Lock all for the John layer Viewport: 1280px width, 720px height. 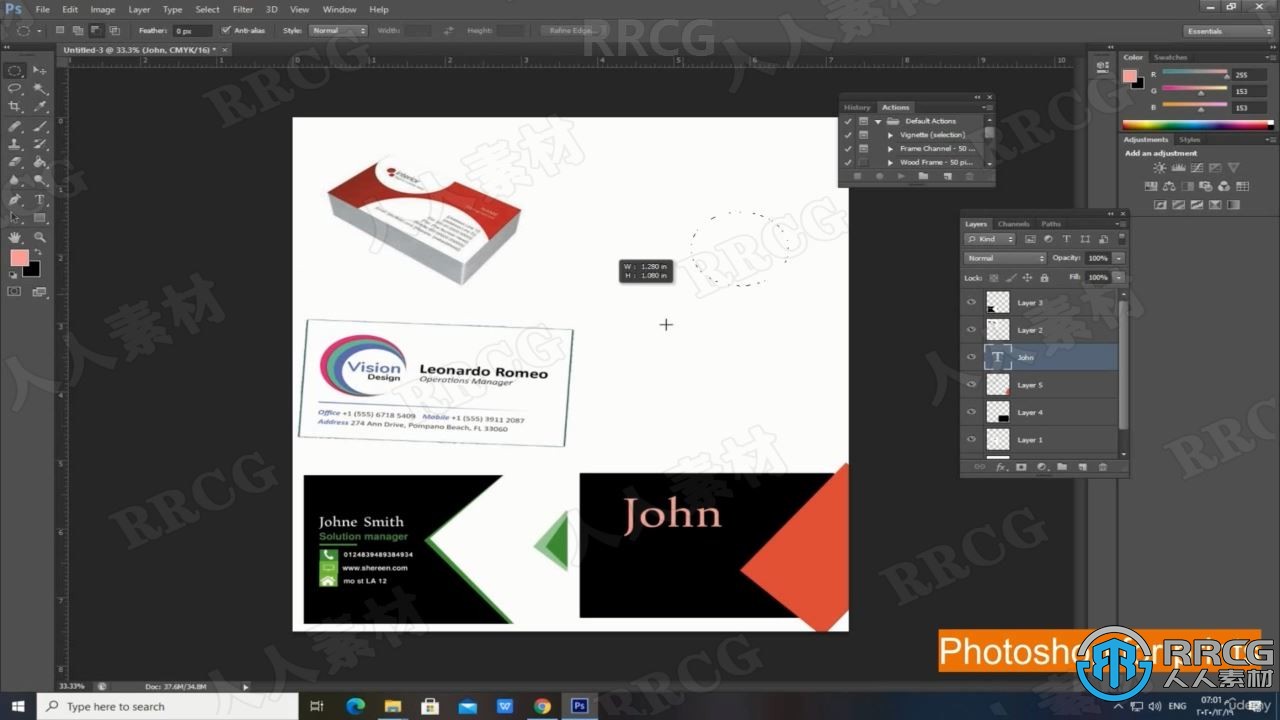click(x=1044, y=277)
